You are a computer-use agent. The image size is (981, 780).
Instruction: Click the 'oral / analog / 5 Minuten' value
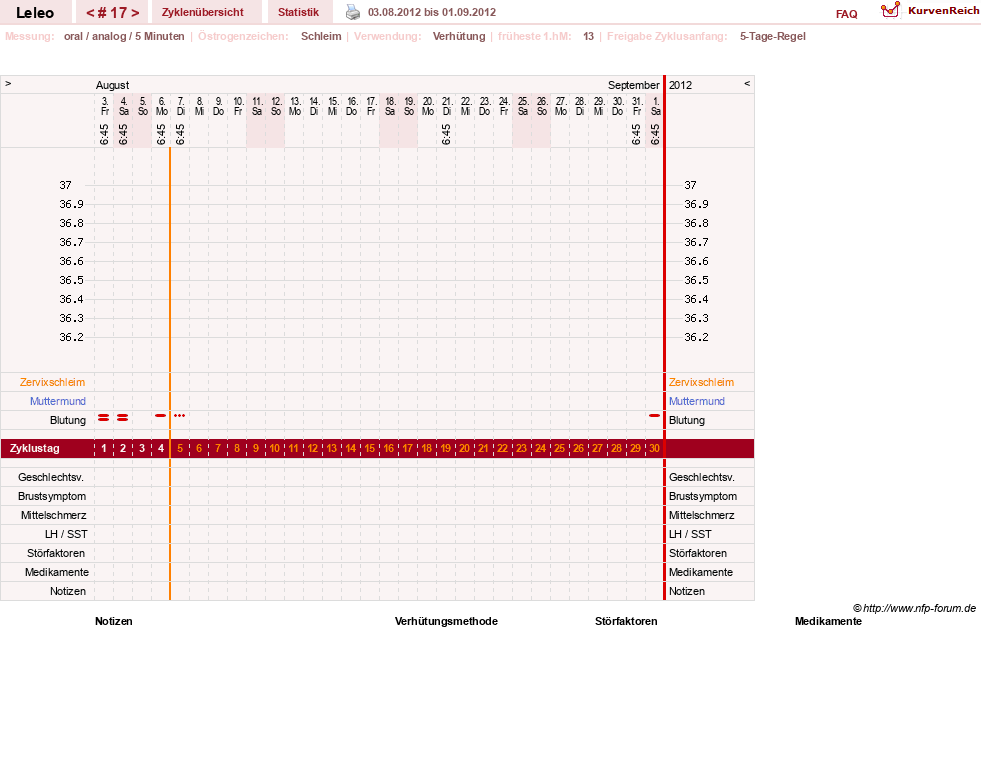(124, 36)
